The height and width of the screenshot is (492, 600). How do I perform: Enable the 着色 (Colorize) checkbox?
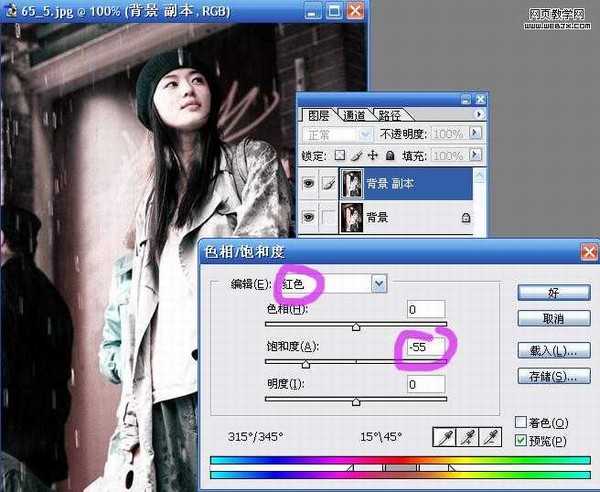tap(520, 423)
